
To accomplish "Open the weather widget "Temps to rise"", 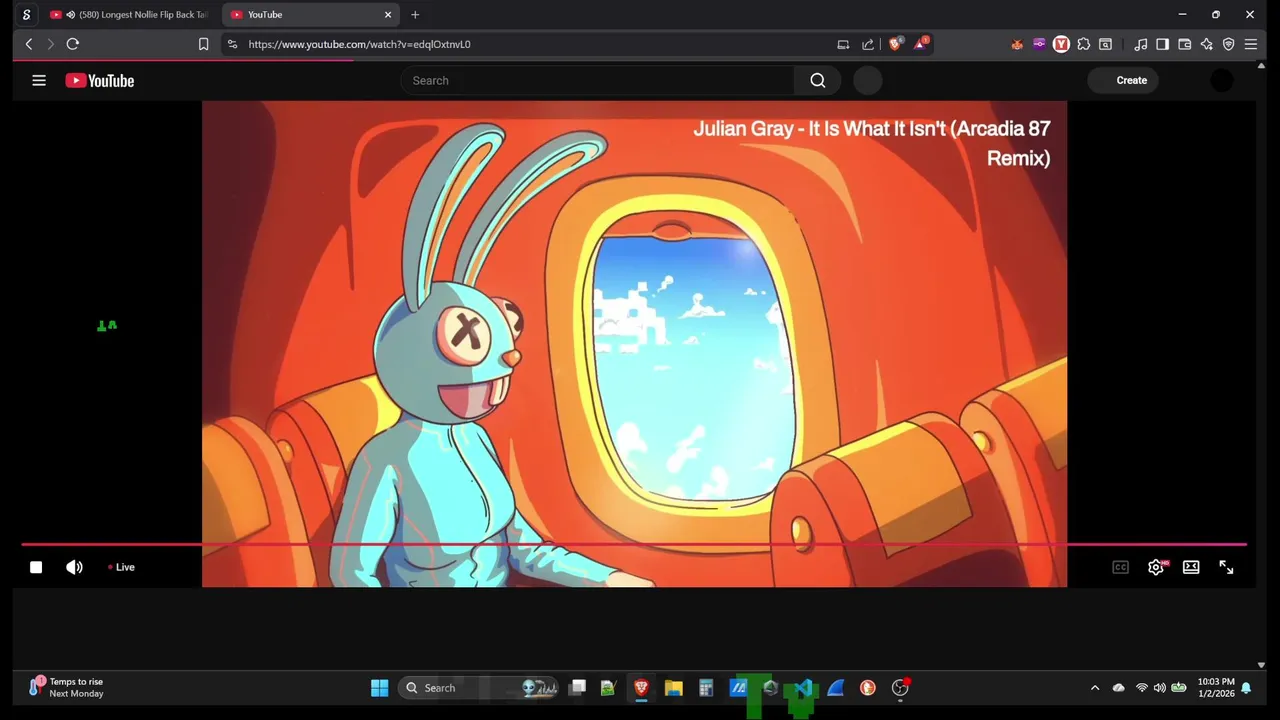I will (x=67, y=688).
